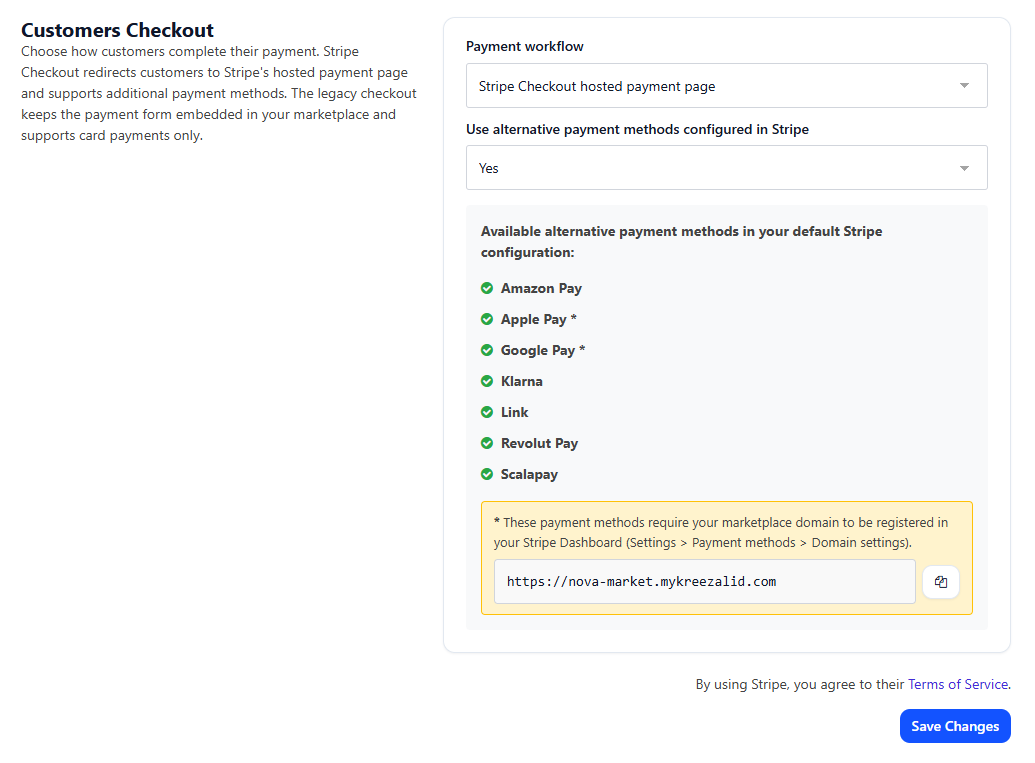Click the Link payment method text

point(514,413)
